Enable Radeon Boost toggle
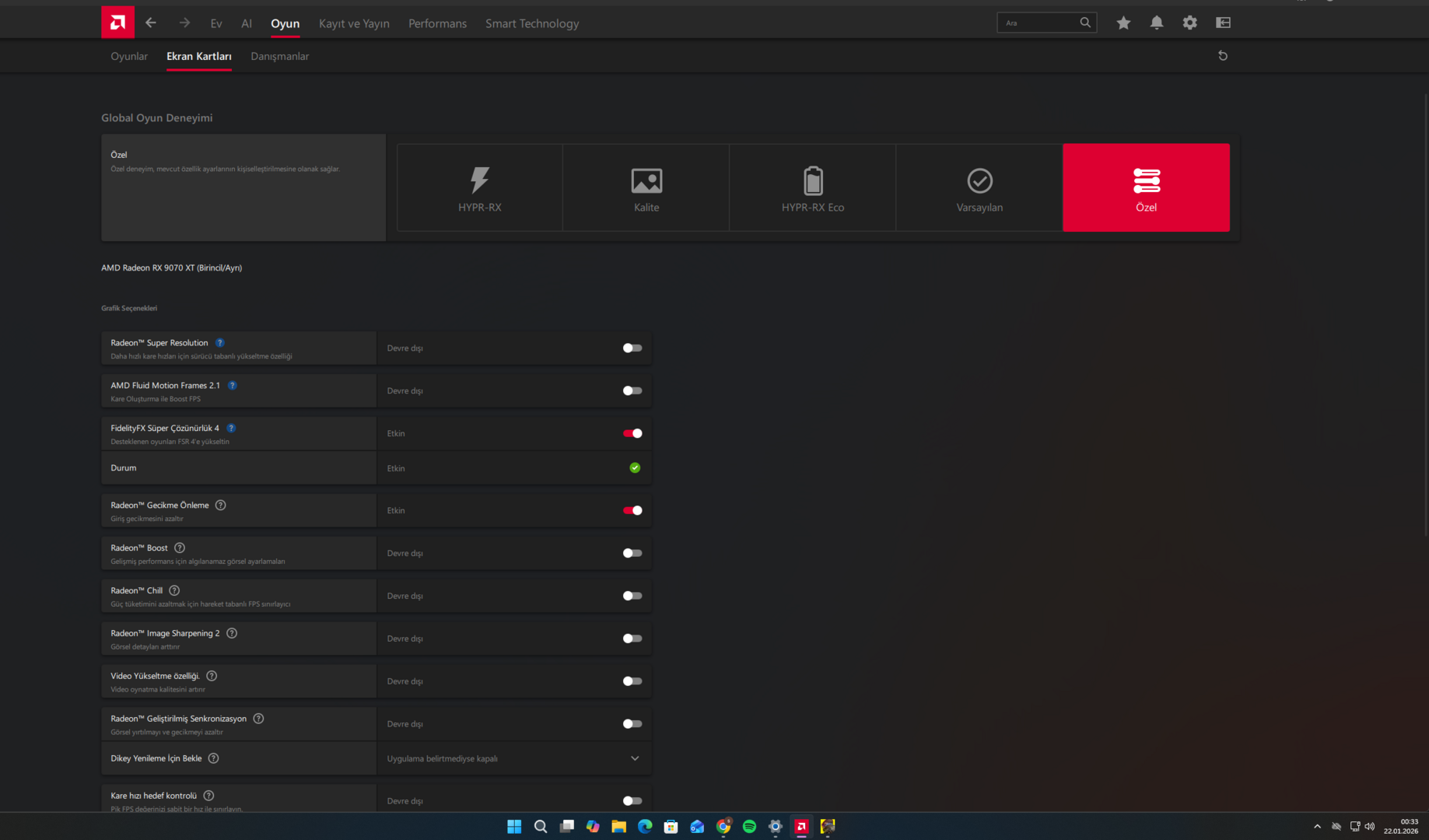 [632, 553]
